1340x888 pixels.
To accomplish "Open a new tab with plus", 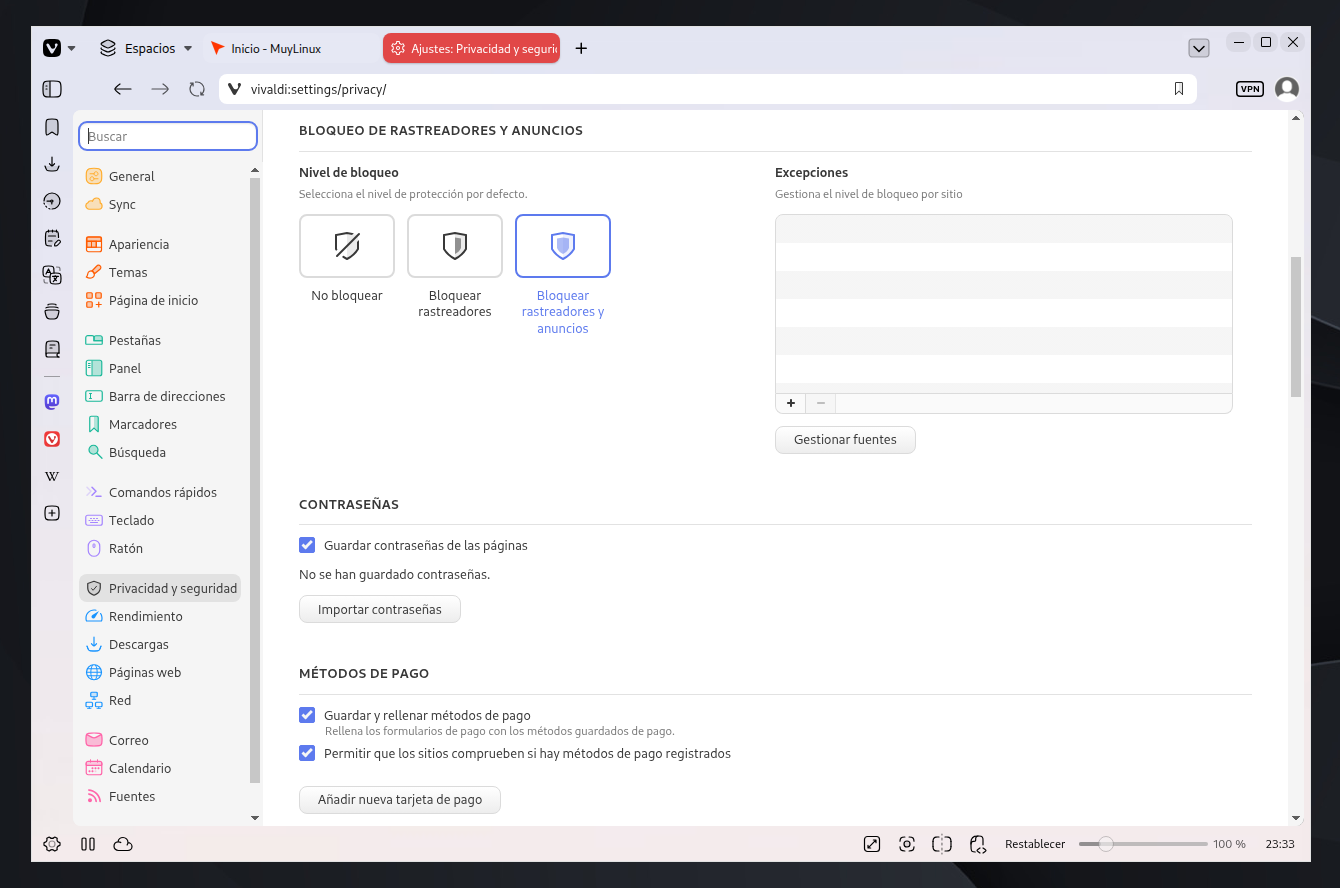I will coord(581,48).
